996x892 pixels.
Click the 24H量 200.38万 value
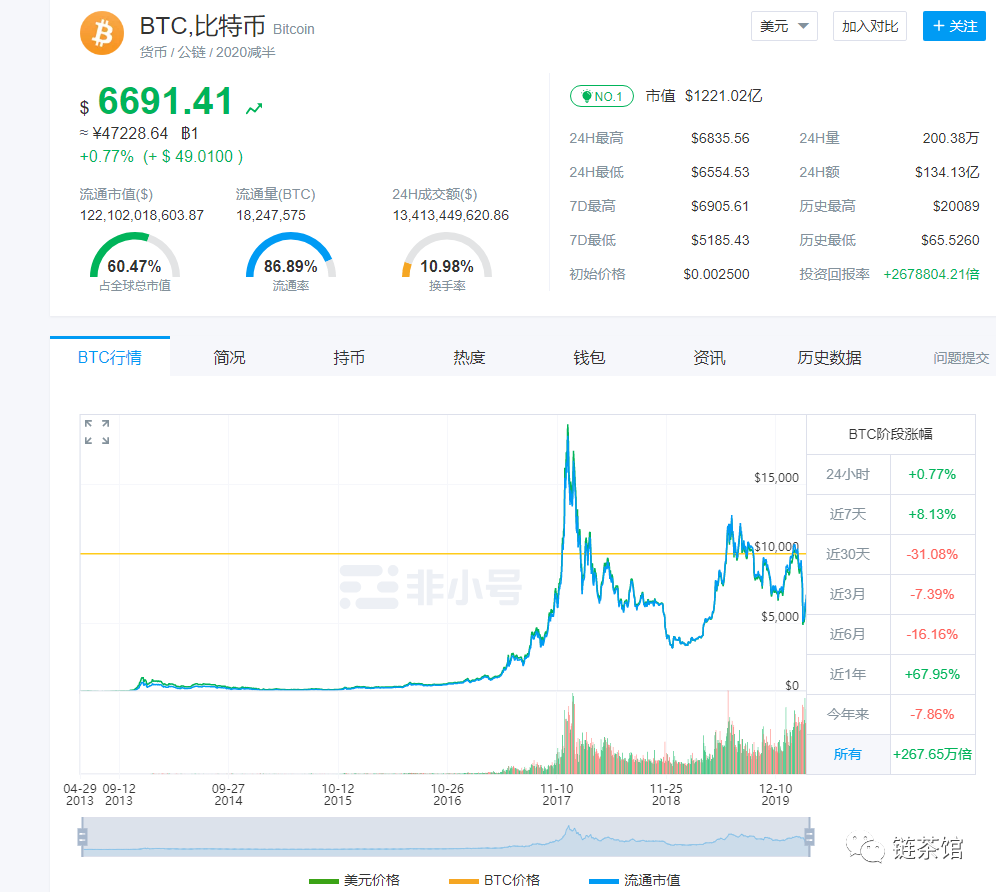click(951, 138)
